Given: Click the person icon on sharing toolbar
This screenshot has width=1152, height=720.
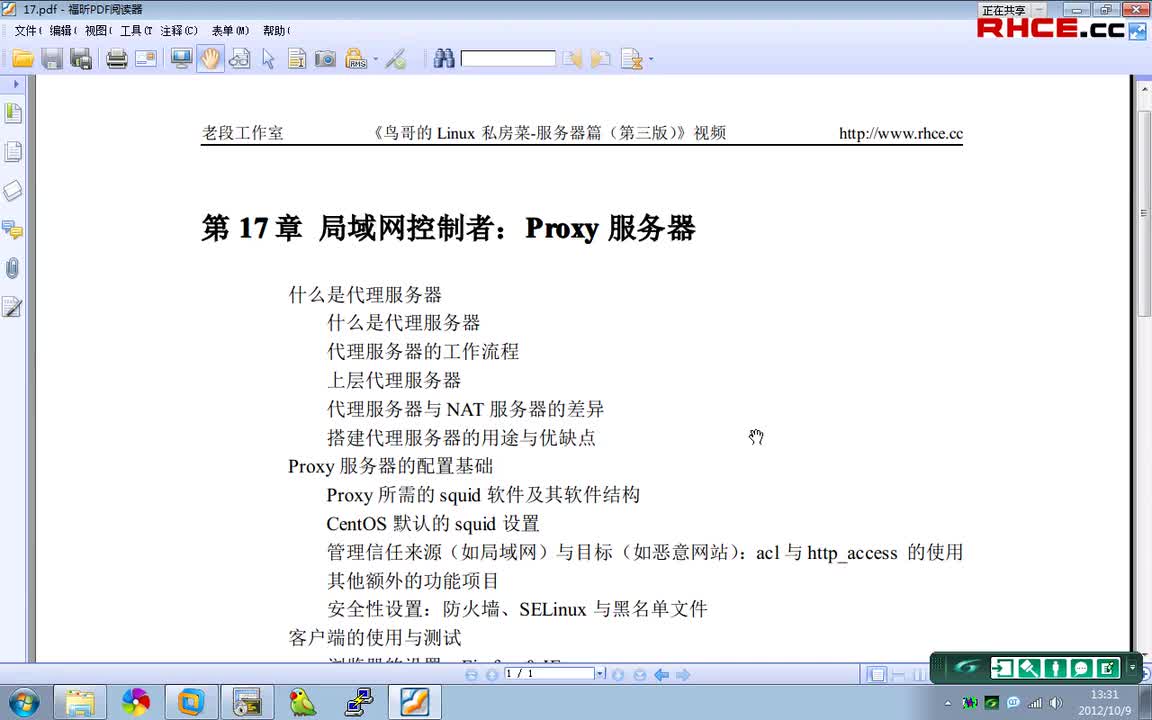Looking at the screenshot, I should [x=1055, y=668].
